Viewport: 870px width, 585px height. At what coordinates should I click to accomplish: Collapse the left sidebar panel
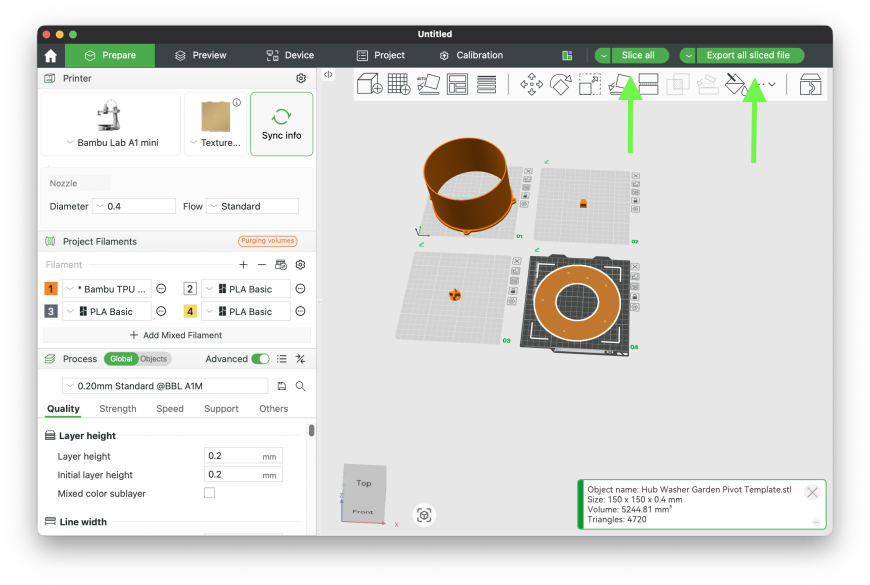328,74
